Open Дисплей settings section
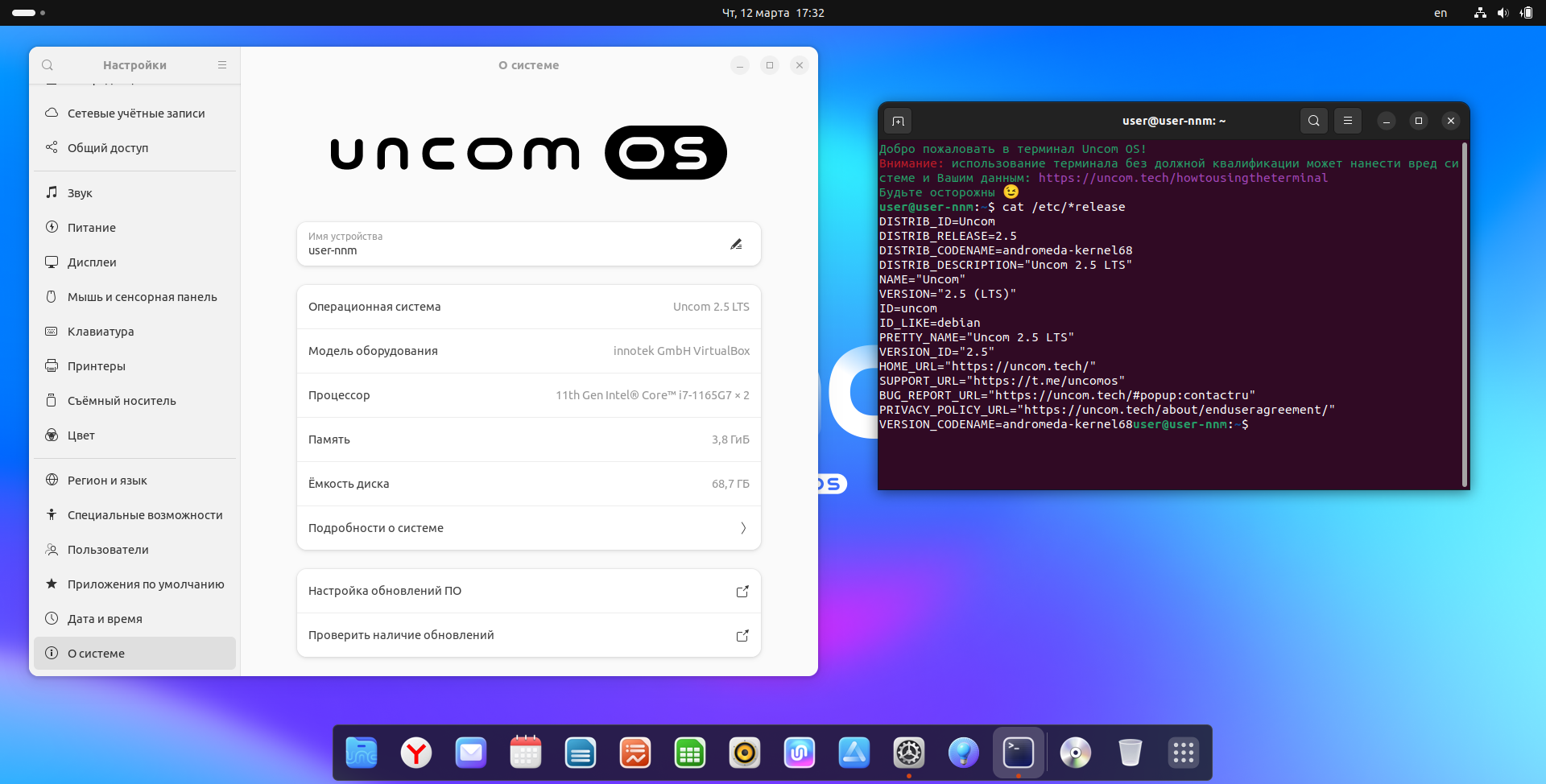The width and height of the screenshot is (1546, 784). pyautogui.click(x=92, y=262)
